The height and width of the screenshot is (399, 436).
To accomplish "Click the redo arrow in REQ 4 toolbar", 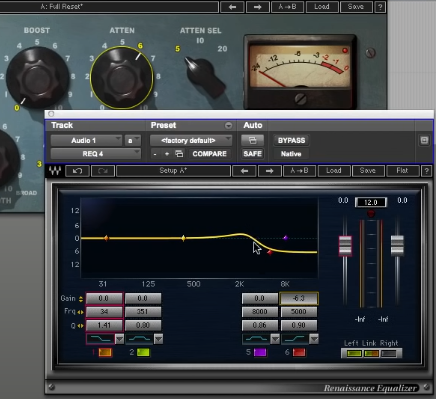I will (x=103, y=171).
